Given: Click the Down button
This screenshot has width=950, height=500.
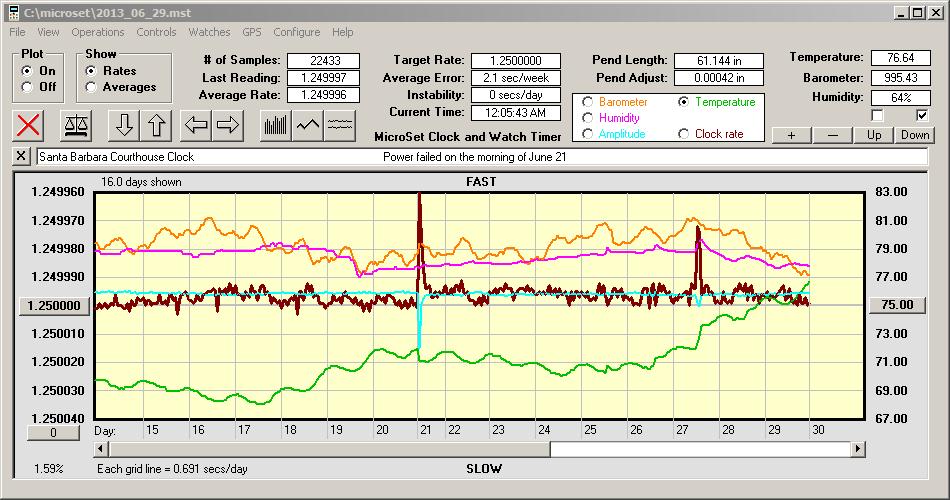Looking at the screenshot, I should coord(915,135).
